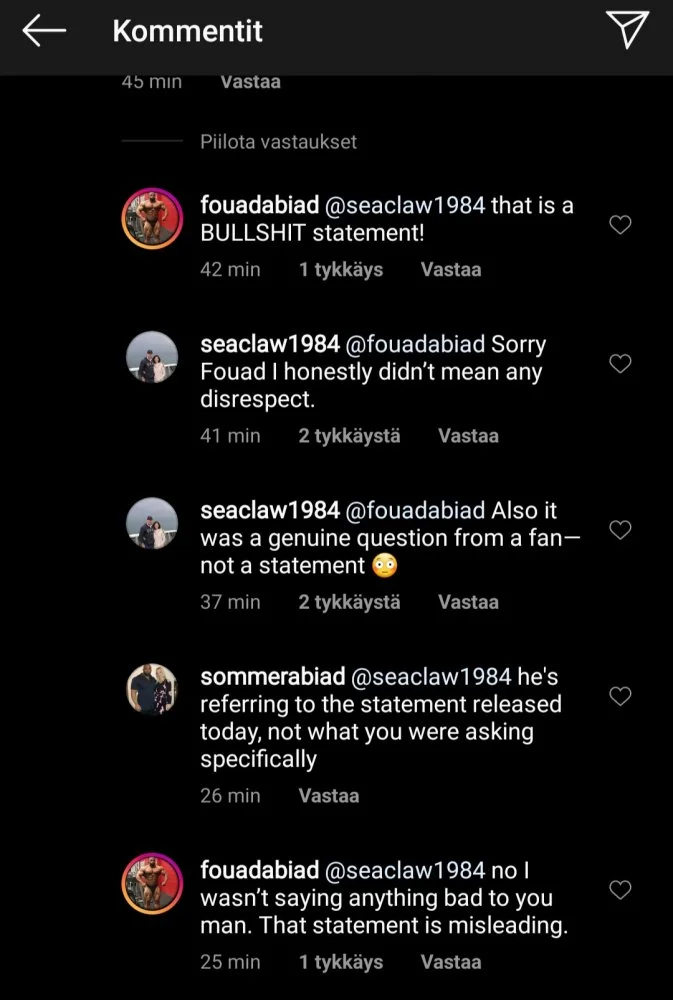Open the direct share paper-plane icon
The width and height of the screenshot is (673, 1000).
628,31
